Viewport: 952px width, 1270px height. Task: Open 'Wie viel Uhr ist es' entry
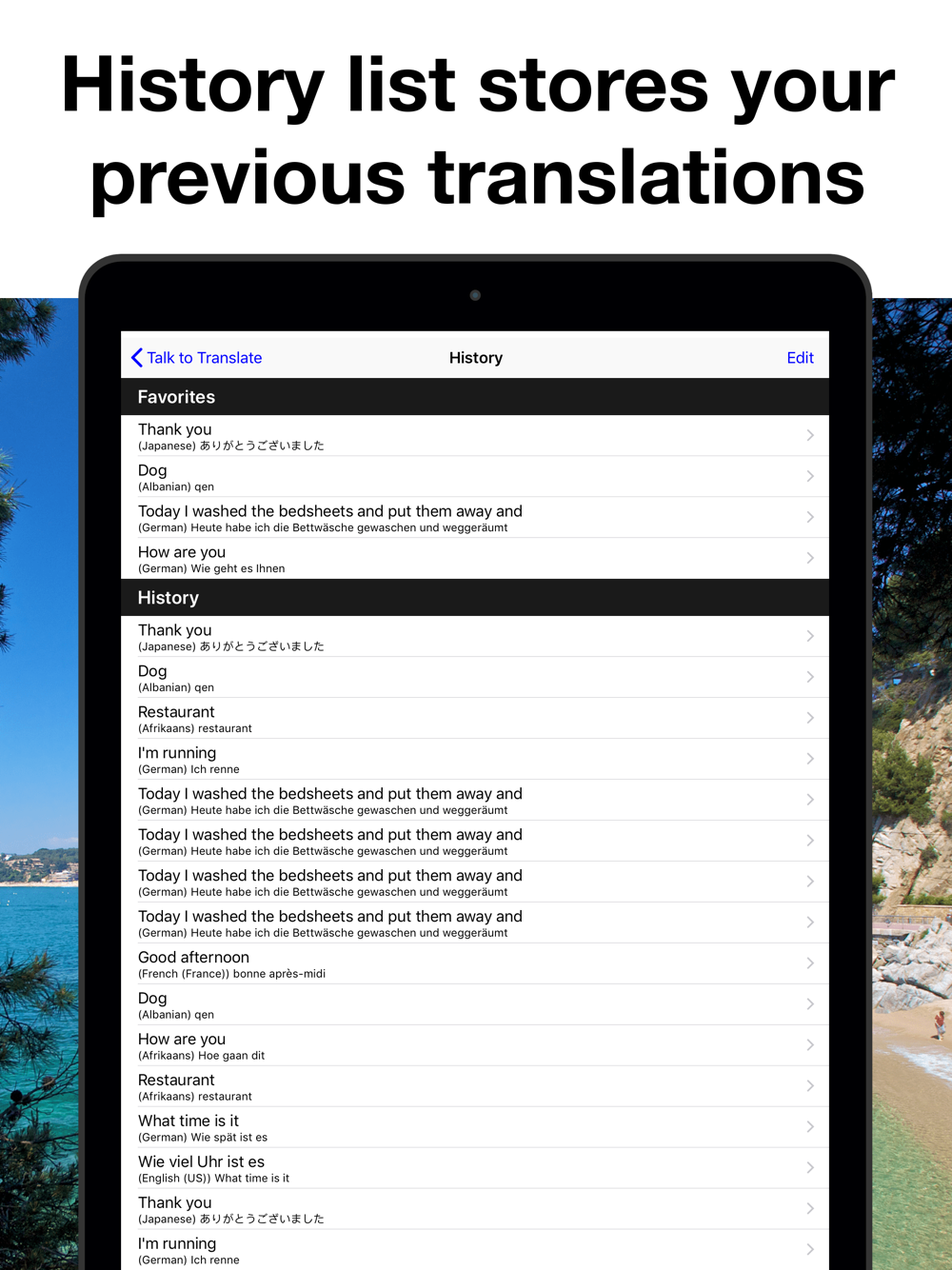[475, 1169]
